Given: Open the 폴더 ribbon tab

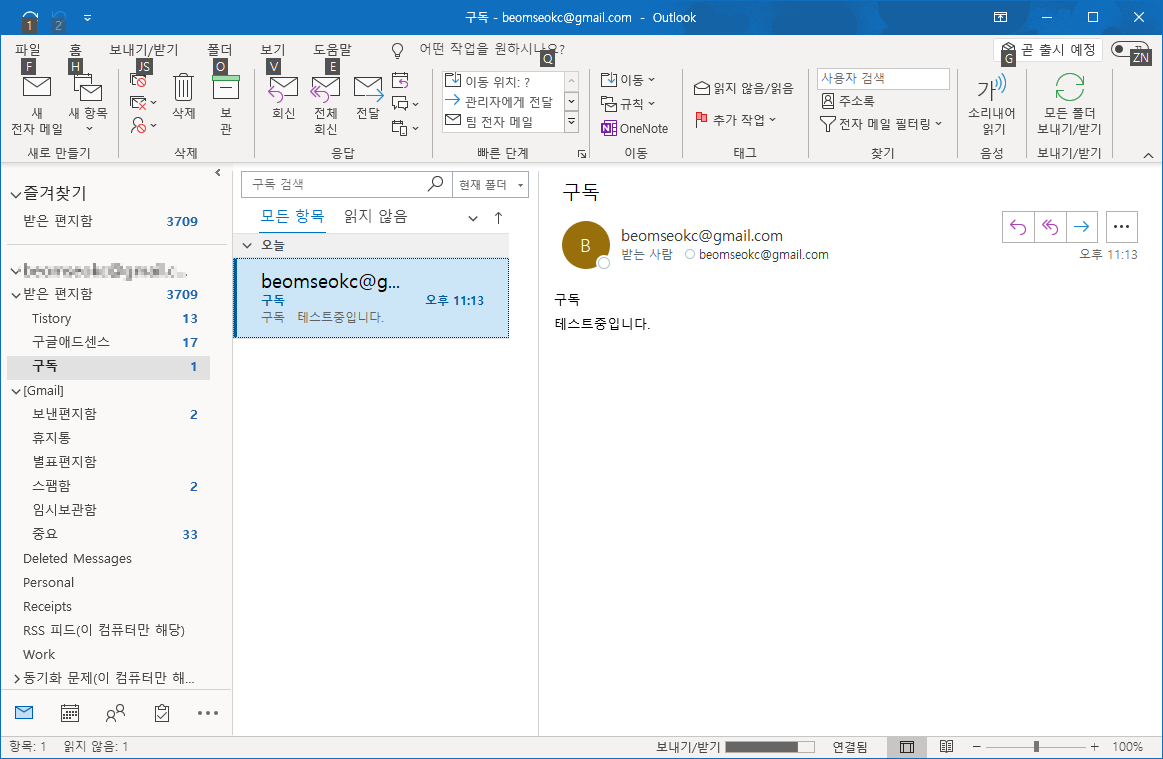Looking at the screenshot, I should click(x=220, y=49).
